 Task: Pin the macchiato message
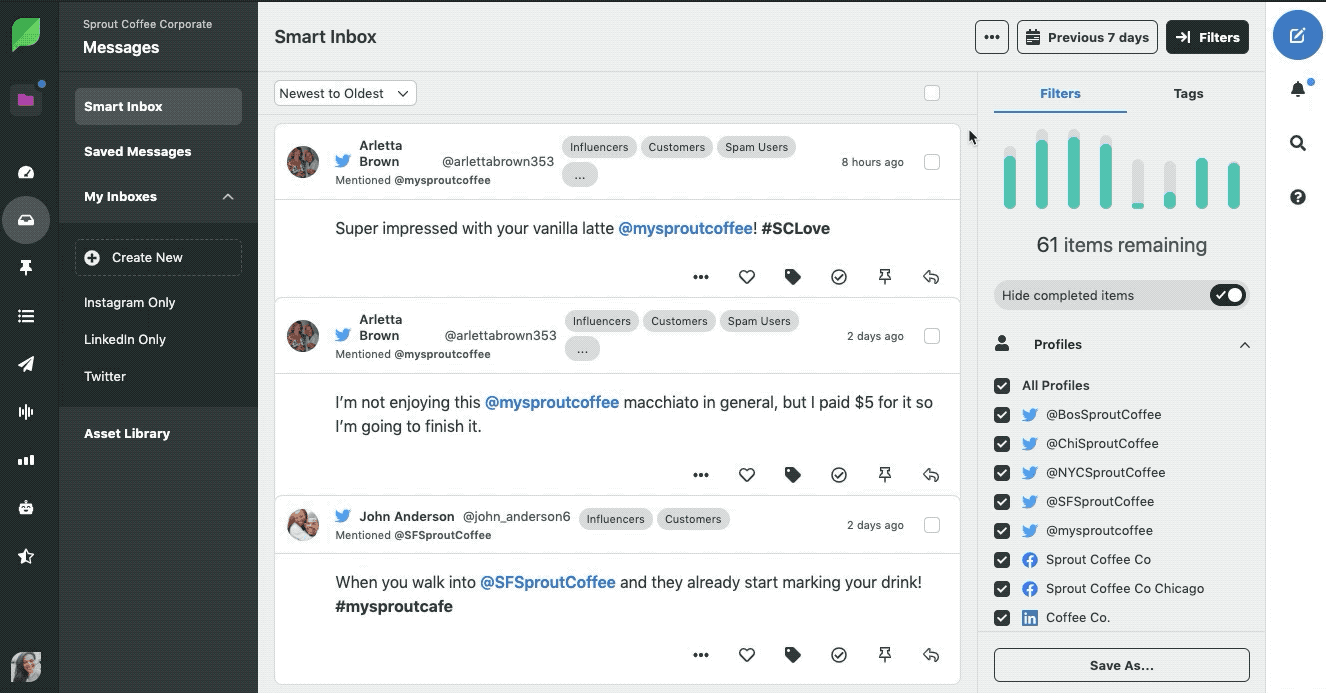[884, 475]
